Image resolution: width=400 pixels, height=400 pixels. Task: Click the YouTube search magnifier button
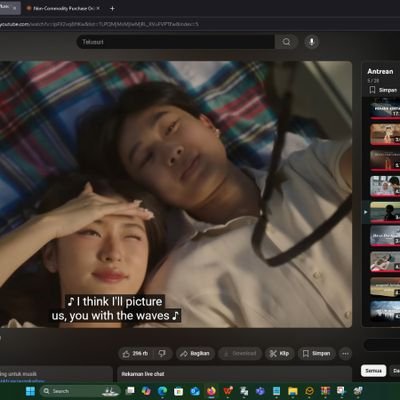click(286, 42)
